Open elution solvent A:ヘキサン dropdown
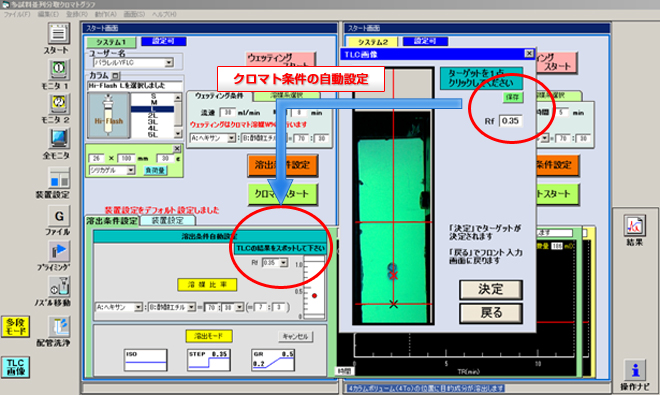 pos(138,307)
